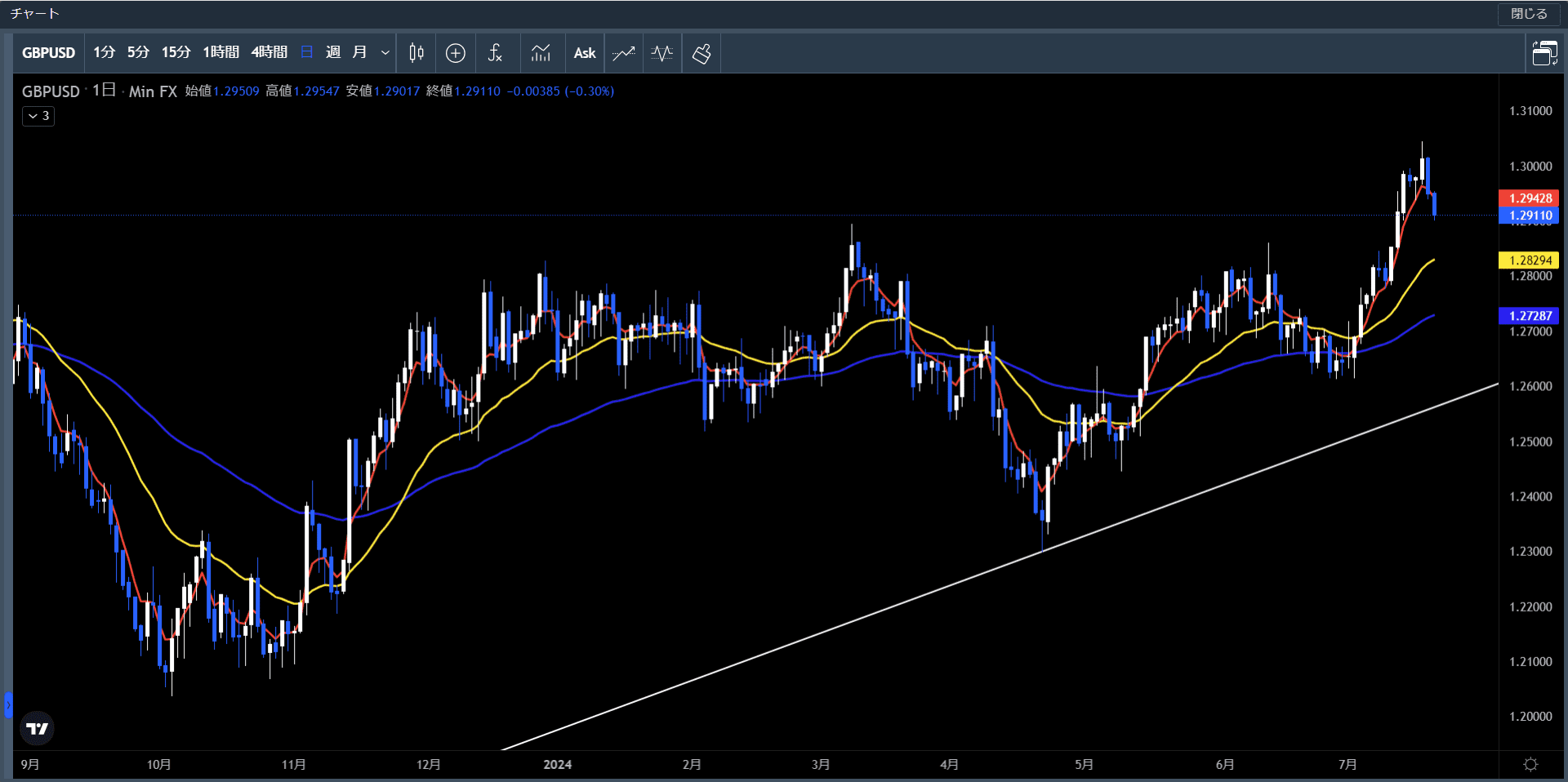This screenshot has width=1568, height=782.
Task: Click the GBPUSD symbol button
Action: 48,53
